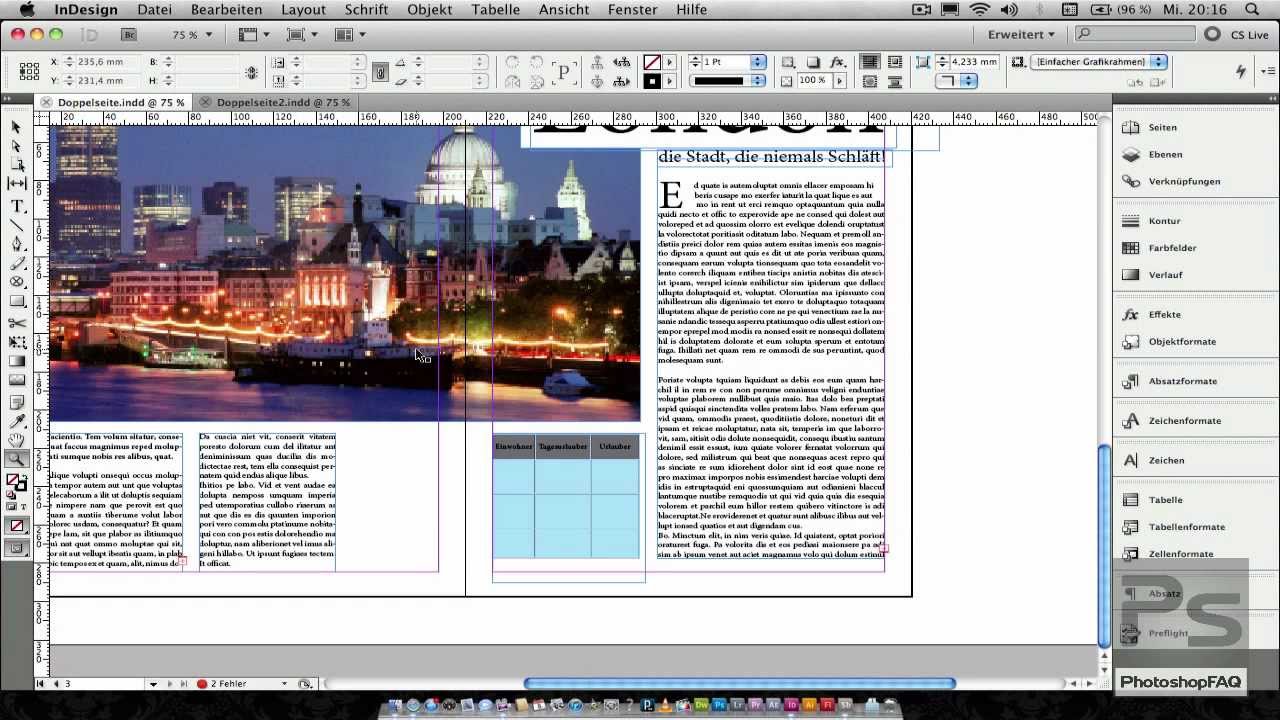Switch to the Doppelseite2.indd tab
This screenshot has height=720, width=1280.
point(283,102)
